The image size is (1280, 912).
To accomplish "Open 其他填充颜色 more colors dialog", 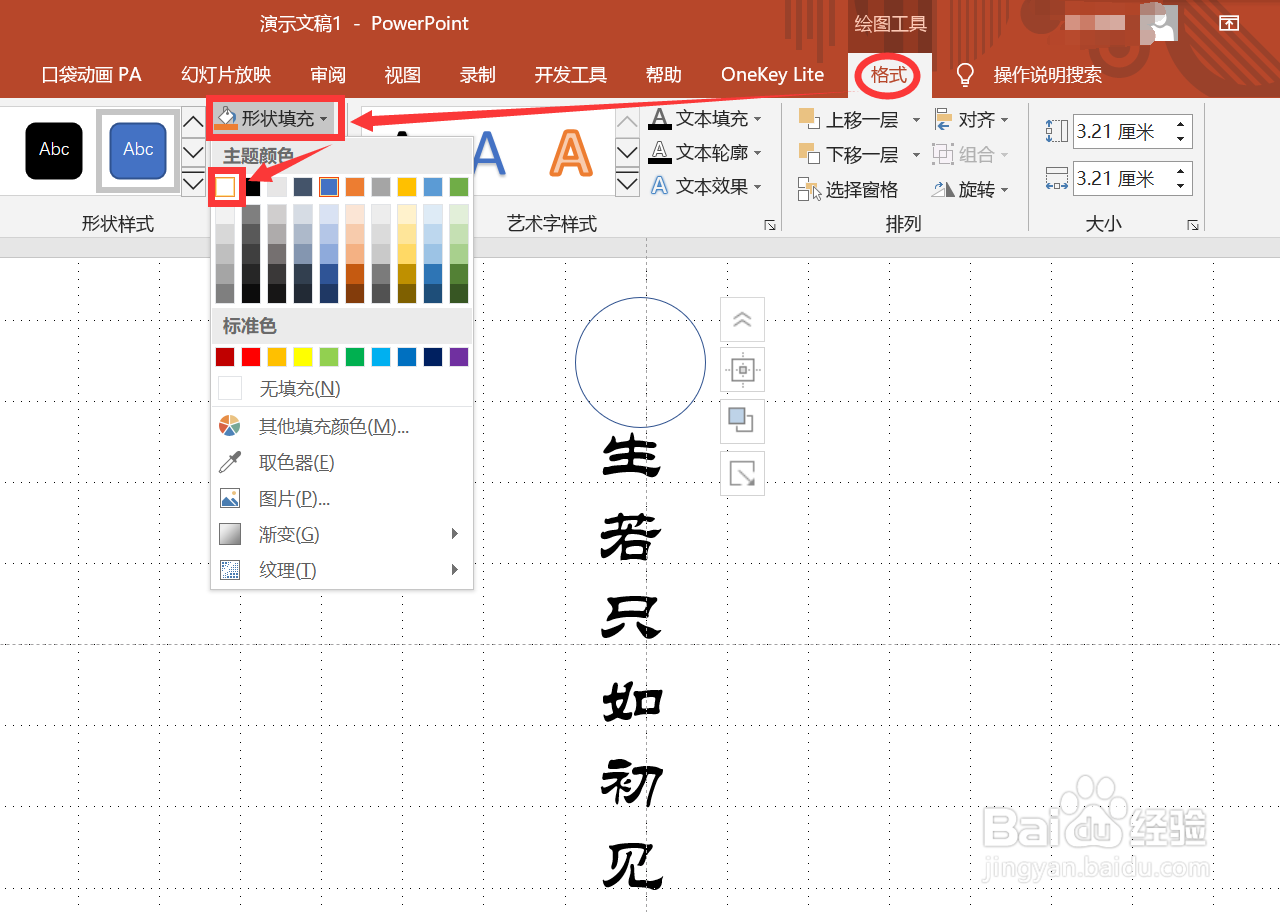I will click(342, 427).
